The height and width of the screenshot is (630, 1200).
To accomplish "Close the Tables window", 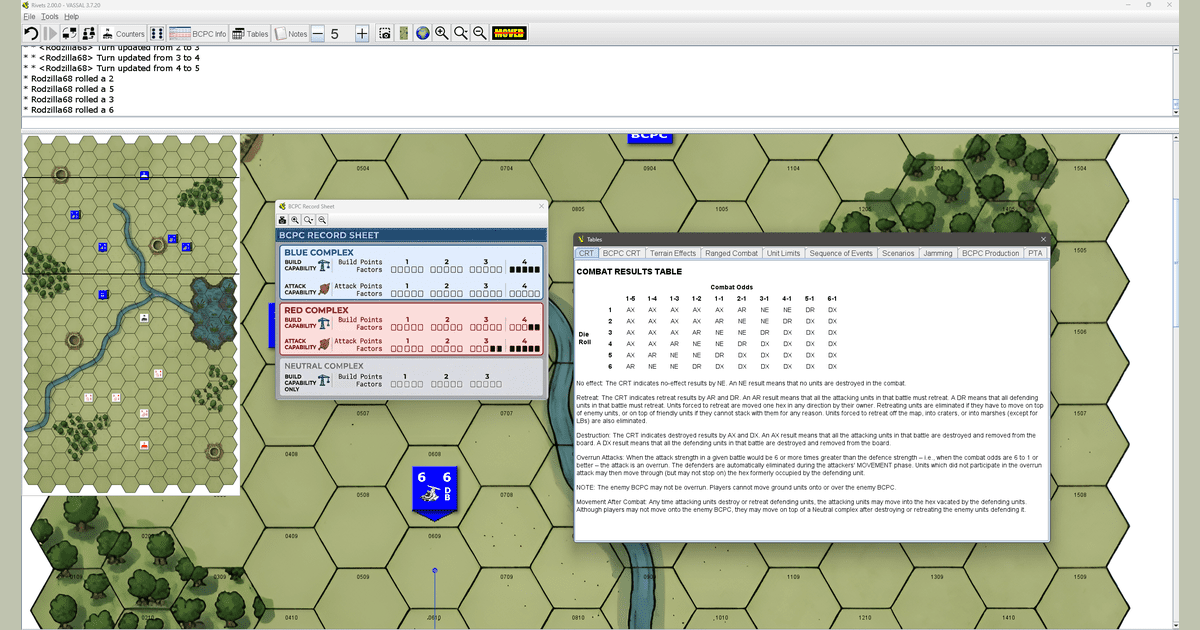I will point(1043,239).
